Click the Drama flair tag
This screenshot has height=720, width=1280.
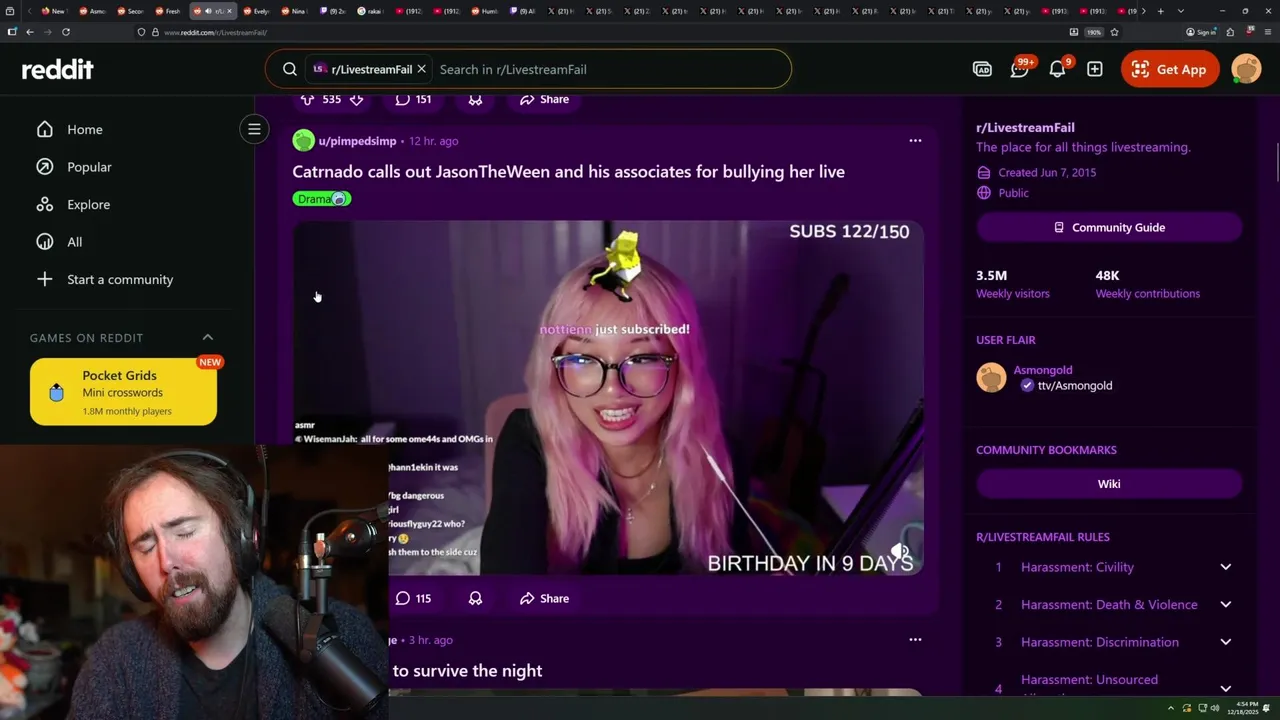322,199
